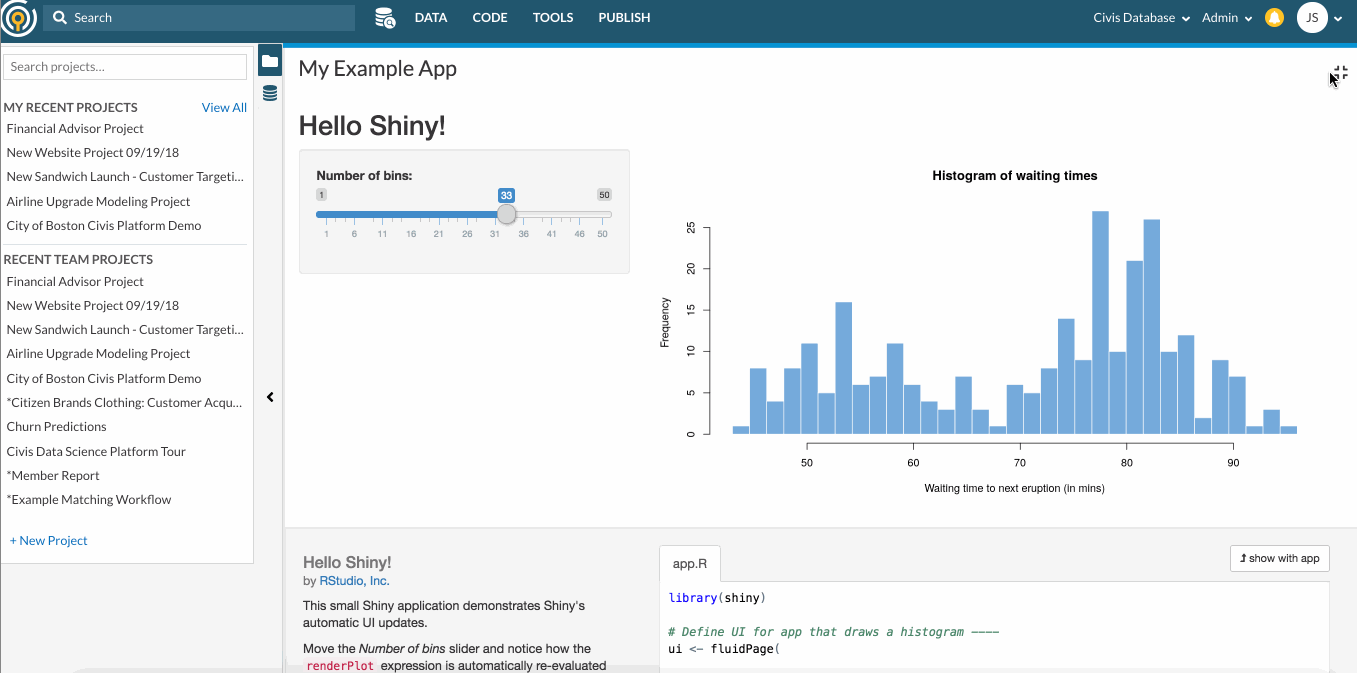Focus the top Search field
Screen dimensions: 1357x673
[199, 18]
